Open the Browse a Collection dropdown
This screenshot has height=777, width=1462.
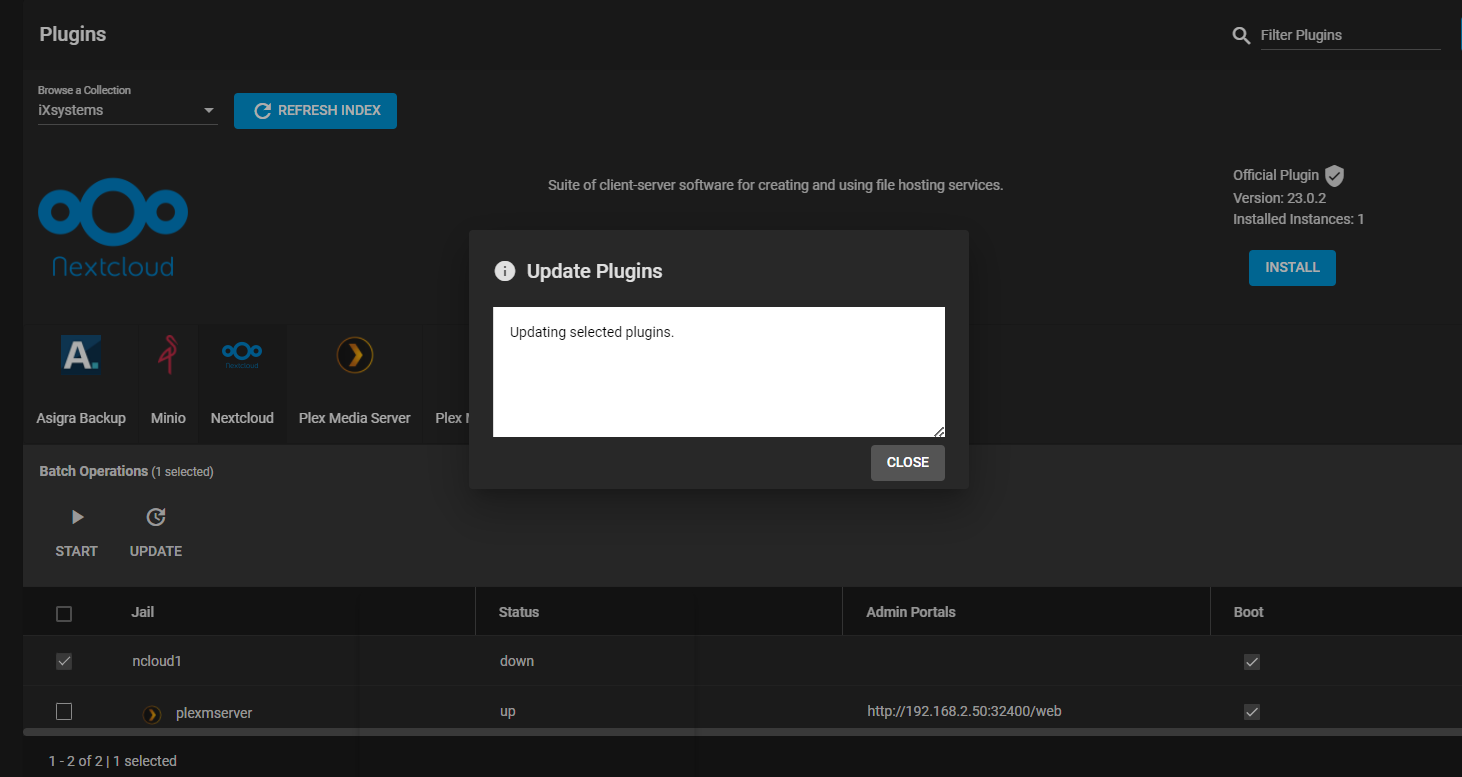tap(127, 110)
